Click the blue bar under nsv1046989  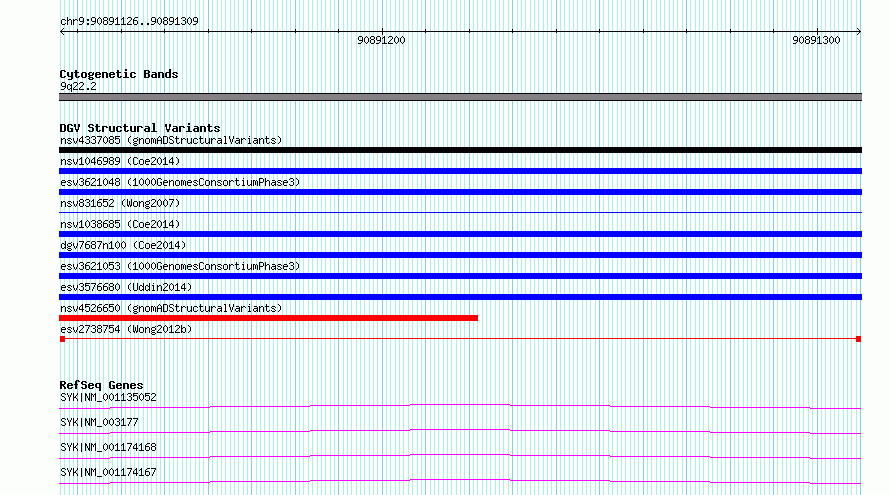[x=460, y=171]
